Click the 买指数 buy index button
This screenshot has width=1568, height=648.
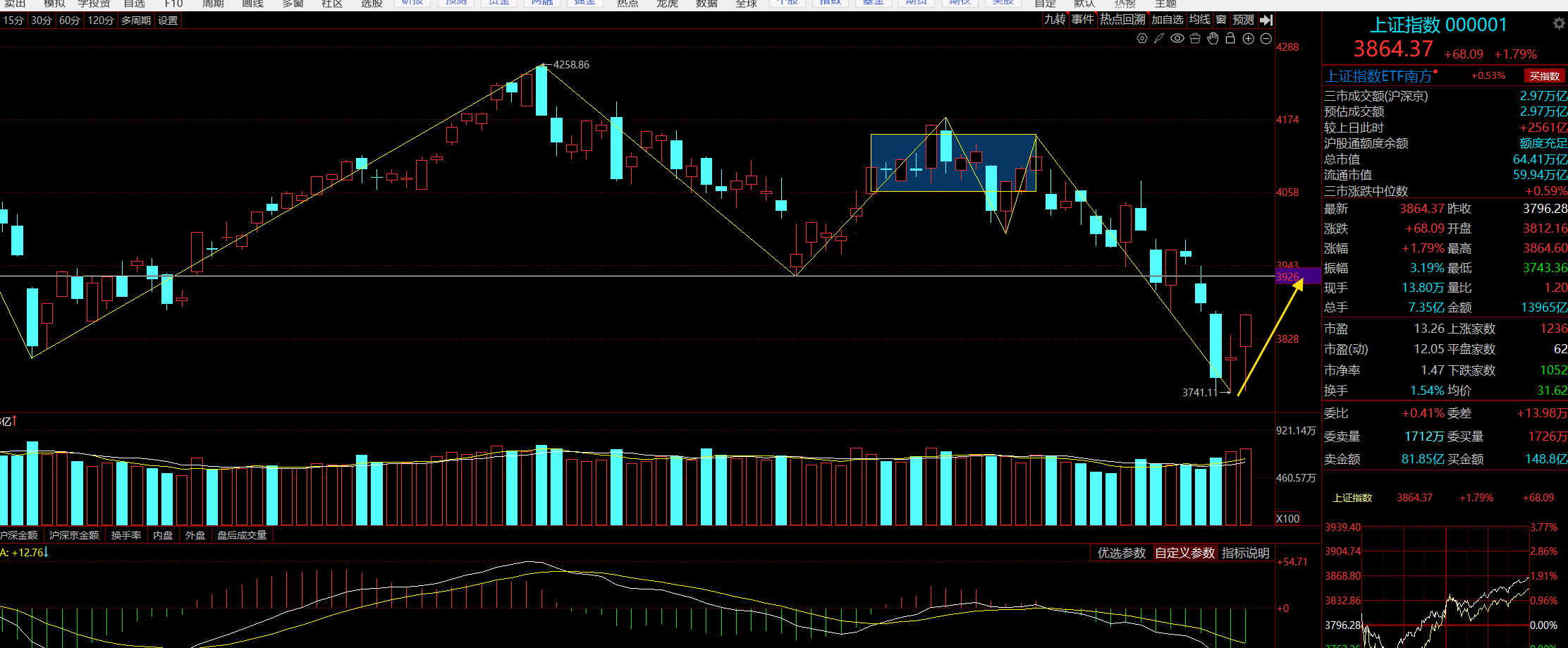1545,76
